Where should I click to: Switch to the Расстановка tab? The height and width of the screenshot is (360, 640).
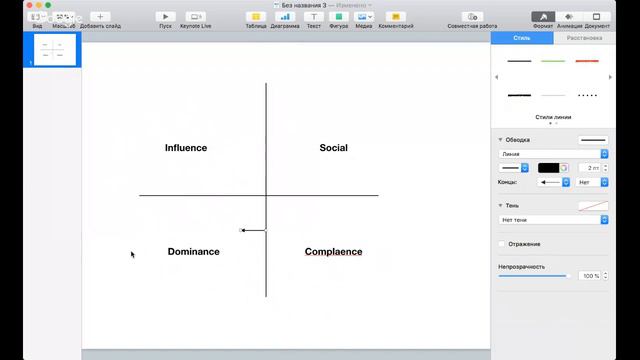[x=584, y=38]
